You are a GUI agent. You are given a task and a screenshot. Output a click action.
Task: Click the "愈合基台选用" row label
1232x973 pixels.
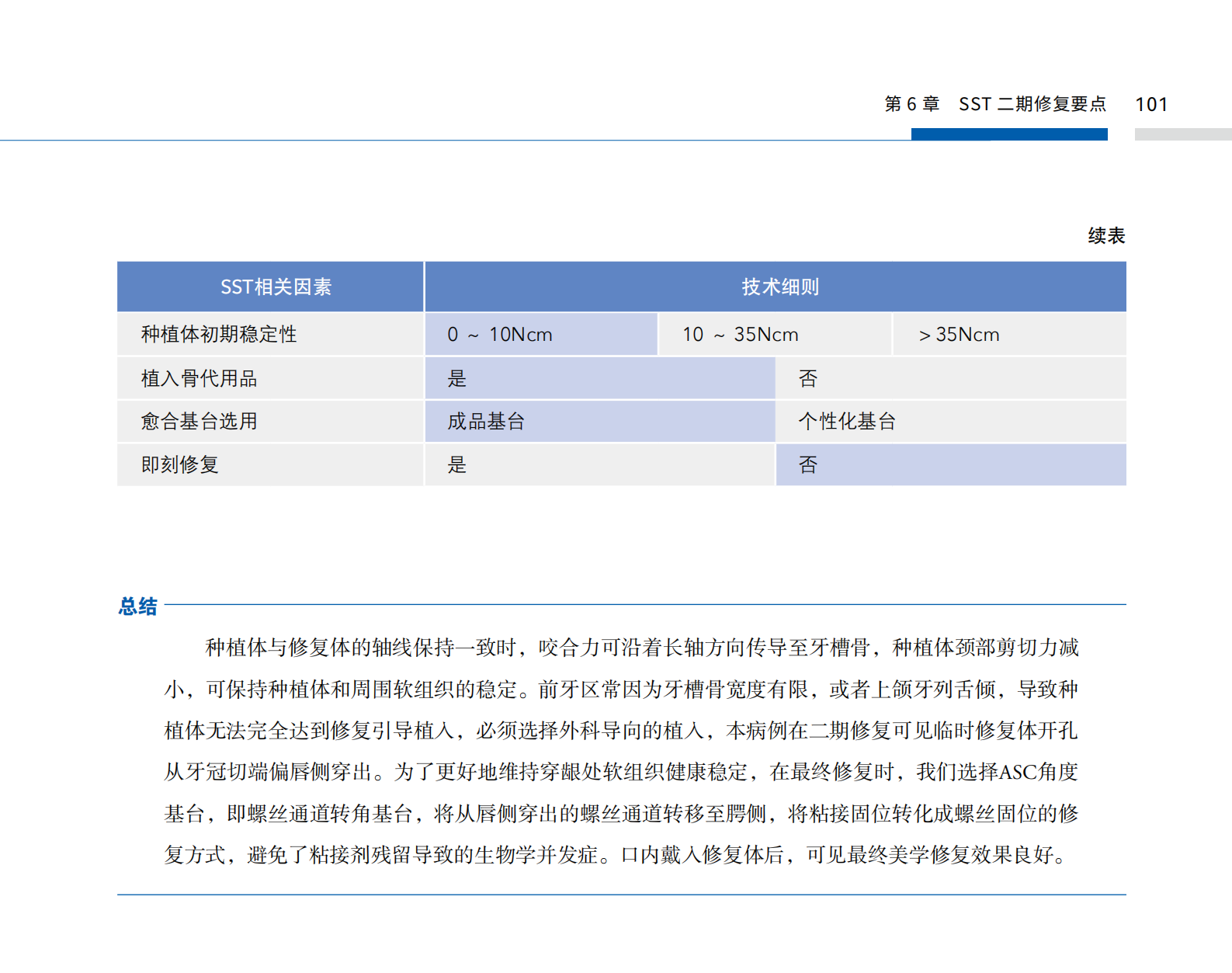[199, 422]
